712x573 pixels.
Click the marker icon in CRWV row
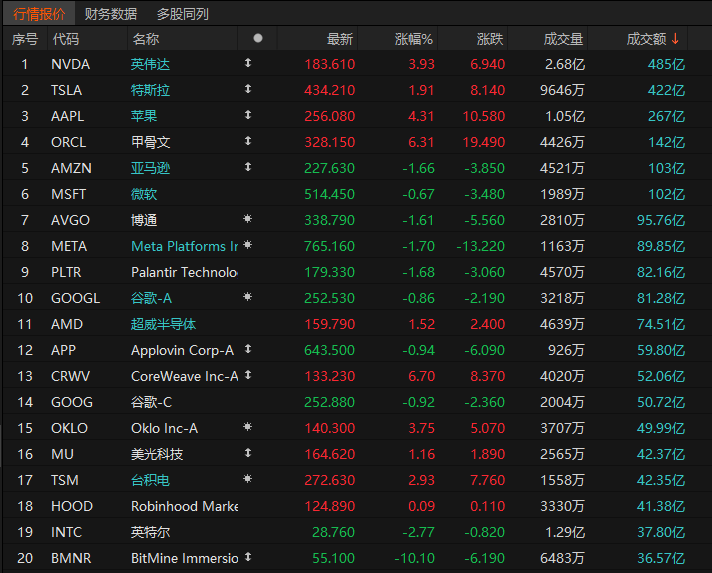[x=248, y=375]
